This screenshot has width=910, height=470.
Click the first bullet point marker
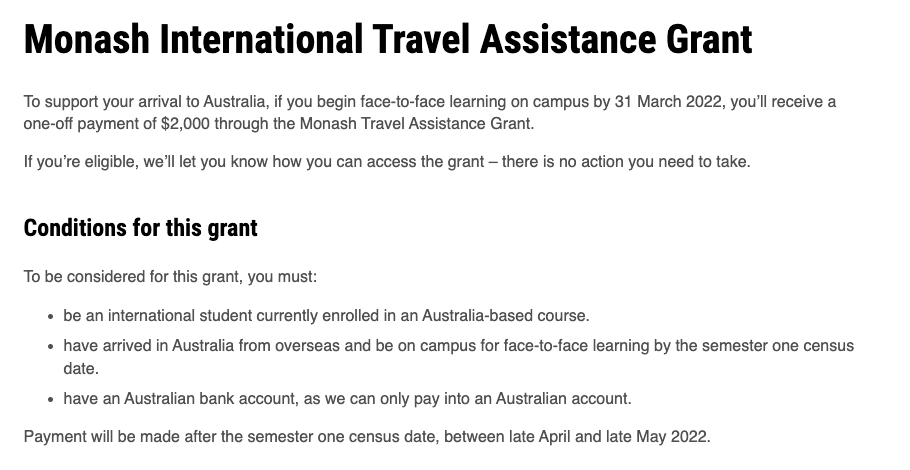click(52, 317)
